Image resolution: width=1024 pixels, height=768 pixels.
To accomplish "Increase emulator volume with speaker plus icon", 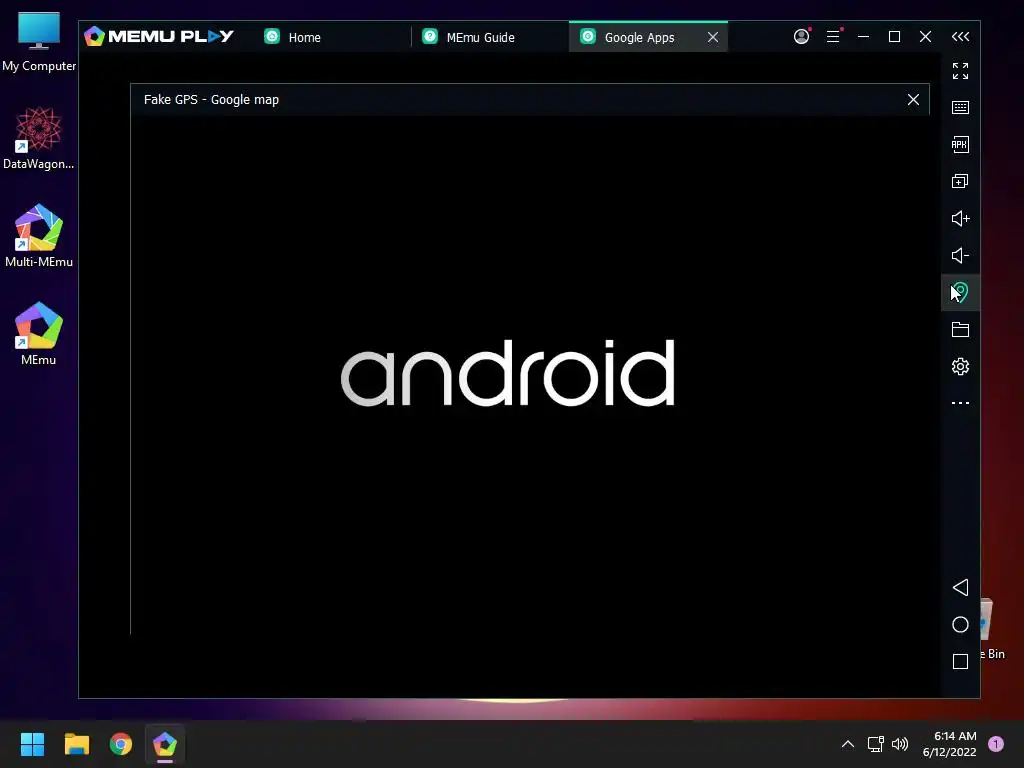I will 960,218.
